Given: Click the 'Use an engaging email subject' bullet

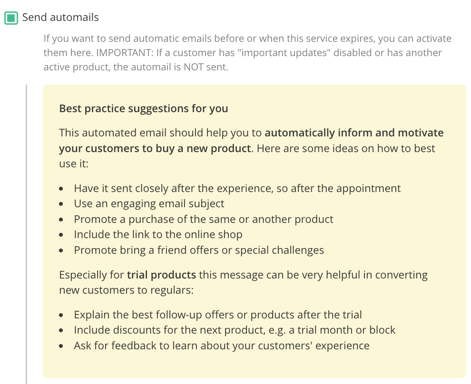Looking at the screenshot, I should pos(149,204).
